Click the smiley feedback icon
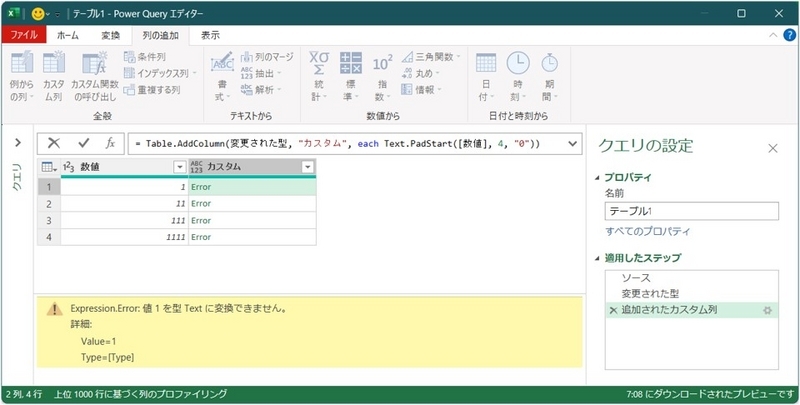The width and height of the screenshot is (800, 405). (38, 14)
